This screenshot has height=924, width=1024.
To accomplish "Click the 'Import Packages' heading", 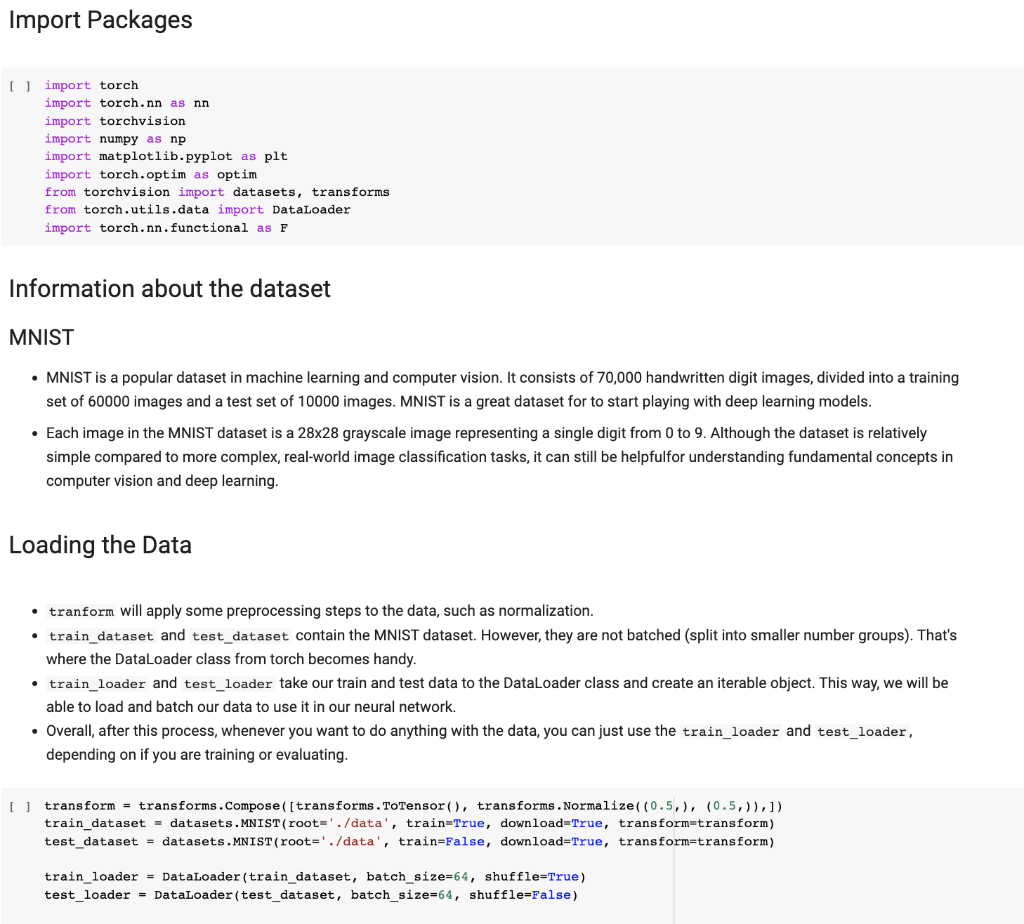I will click(101, 20).
